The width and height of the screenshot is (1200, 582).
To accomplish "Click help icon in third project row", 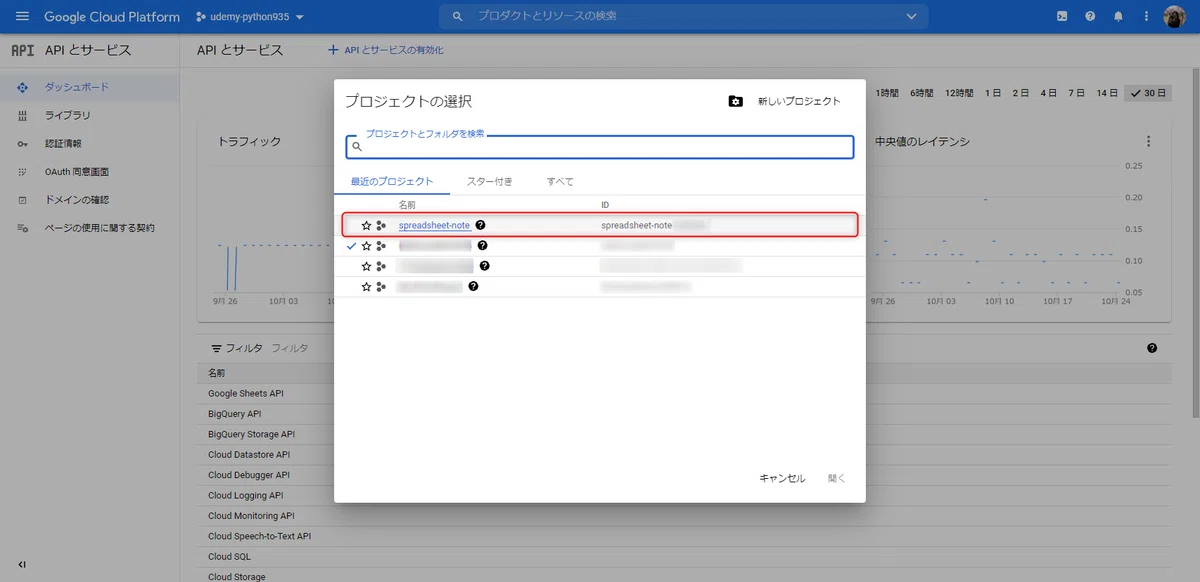I will pos(484,266).
